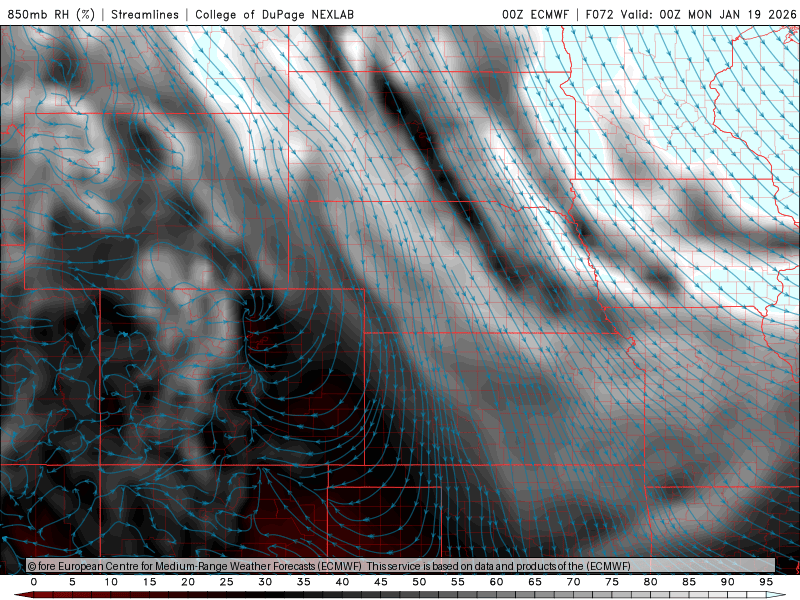Image resolution: width=800 pixels, height=600 pixels.
Task: Click the "0" value on the color scale
Action: point(34,582)
